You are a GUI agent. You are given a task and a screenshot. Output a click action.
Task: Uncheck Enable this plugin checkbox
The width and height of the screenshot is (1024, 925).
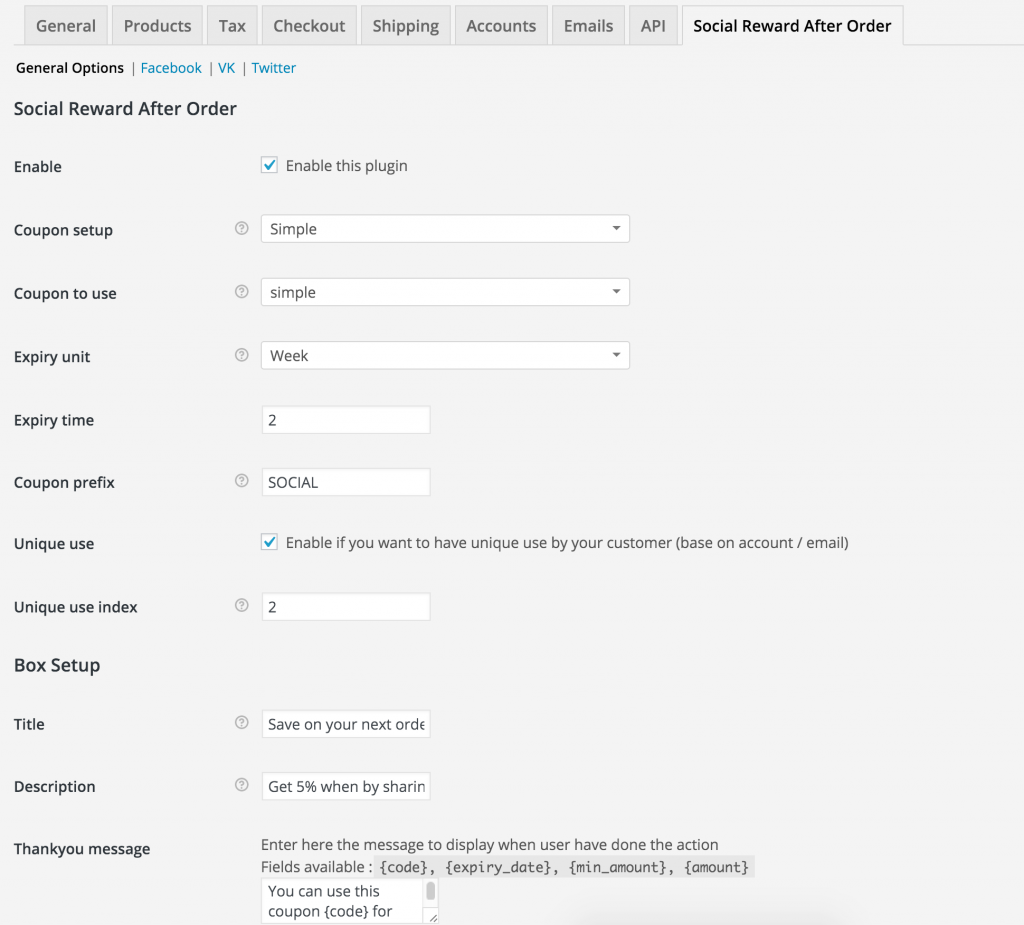269,166
